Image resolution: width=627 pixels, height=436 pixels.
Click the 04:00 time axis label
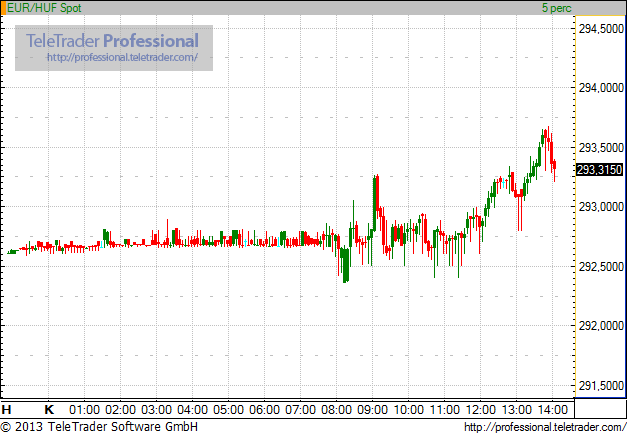coord(192,410)
